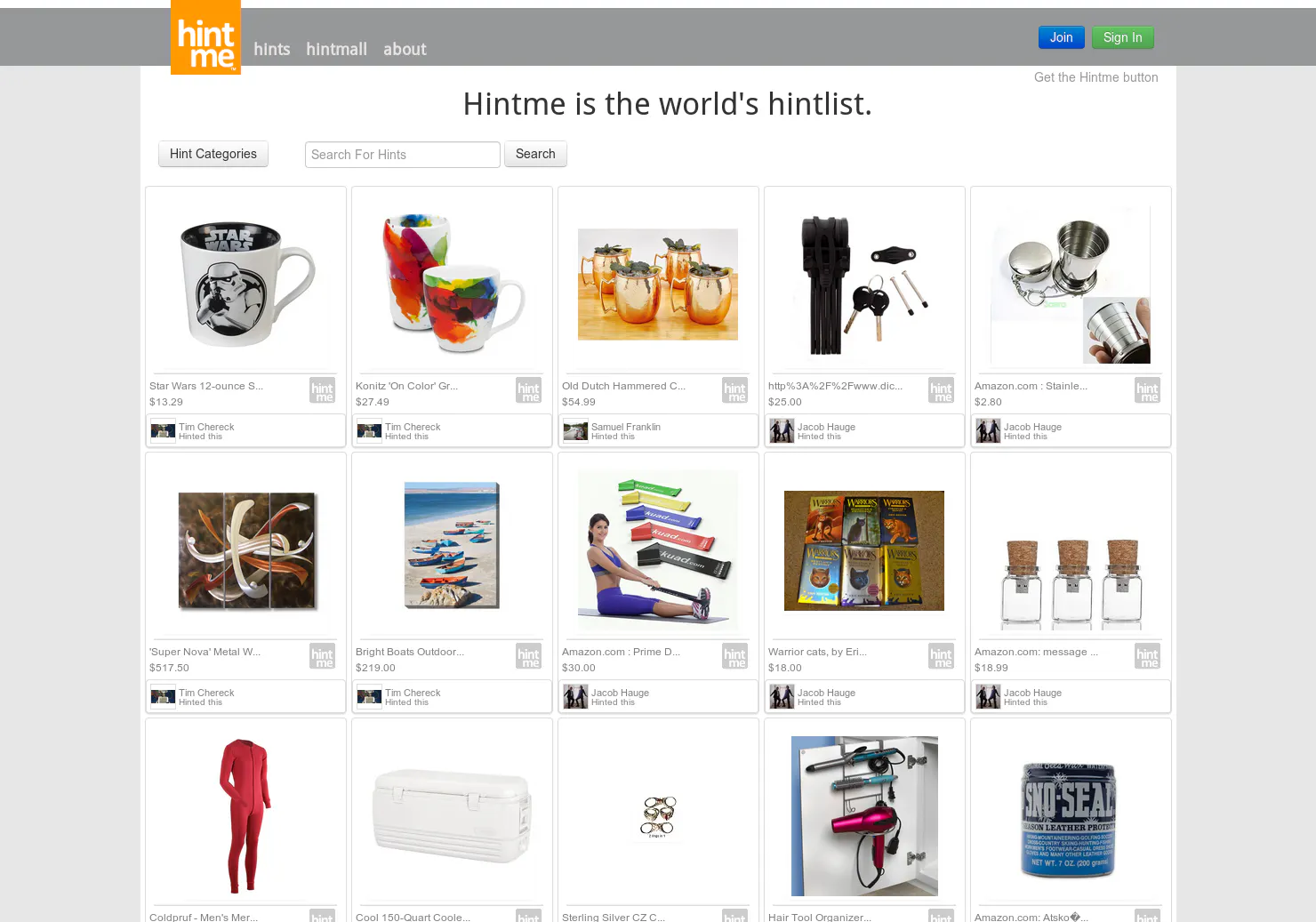Open the Hint Categories dropdown
1316x922 pixels.
pos(213,154)
